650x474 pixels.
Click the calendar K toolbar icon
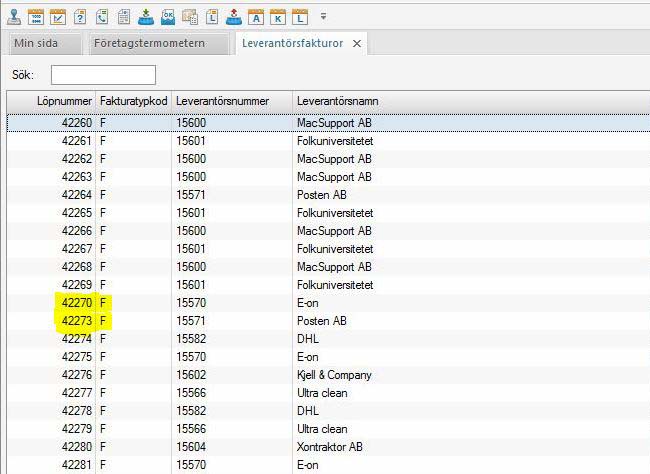(278, 17)
